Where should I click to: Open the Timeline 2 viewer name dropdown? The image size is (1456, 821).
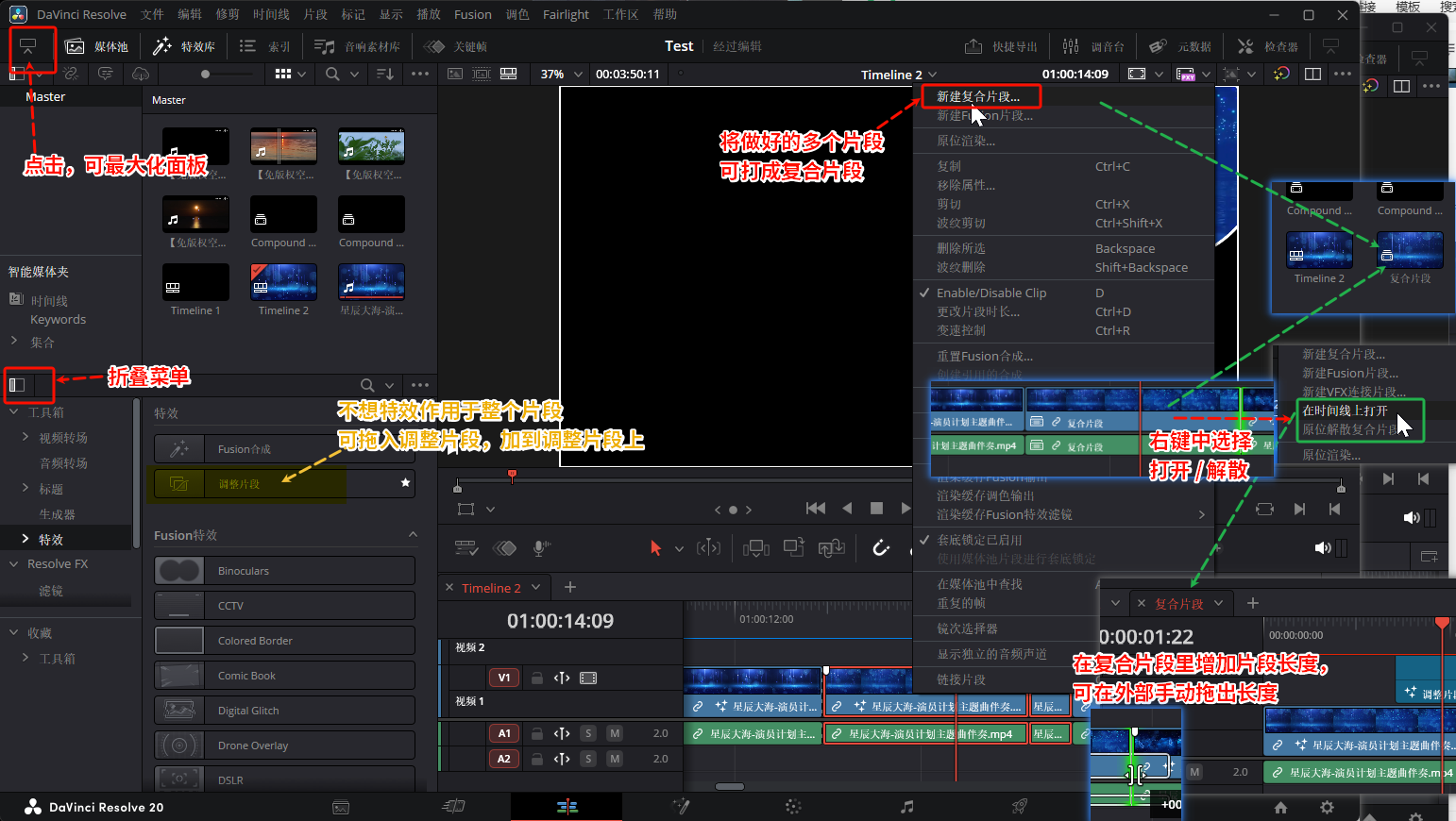(x=899, y=75)
